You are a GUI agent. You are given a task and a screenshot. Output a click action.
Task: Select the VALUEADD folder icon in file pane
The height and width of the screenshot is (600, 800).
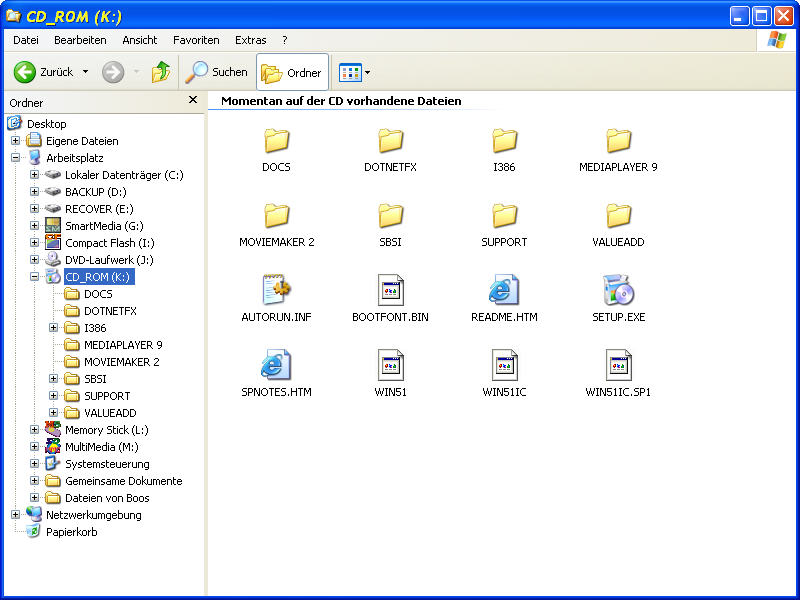point(618,216)
